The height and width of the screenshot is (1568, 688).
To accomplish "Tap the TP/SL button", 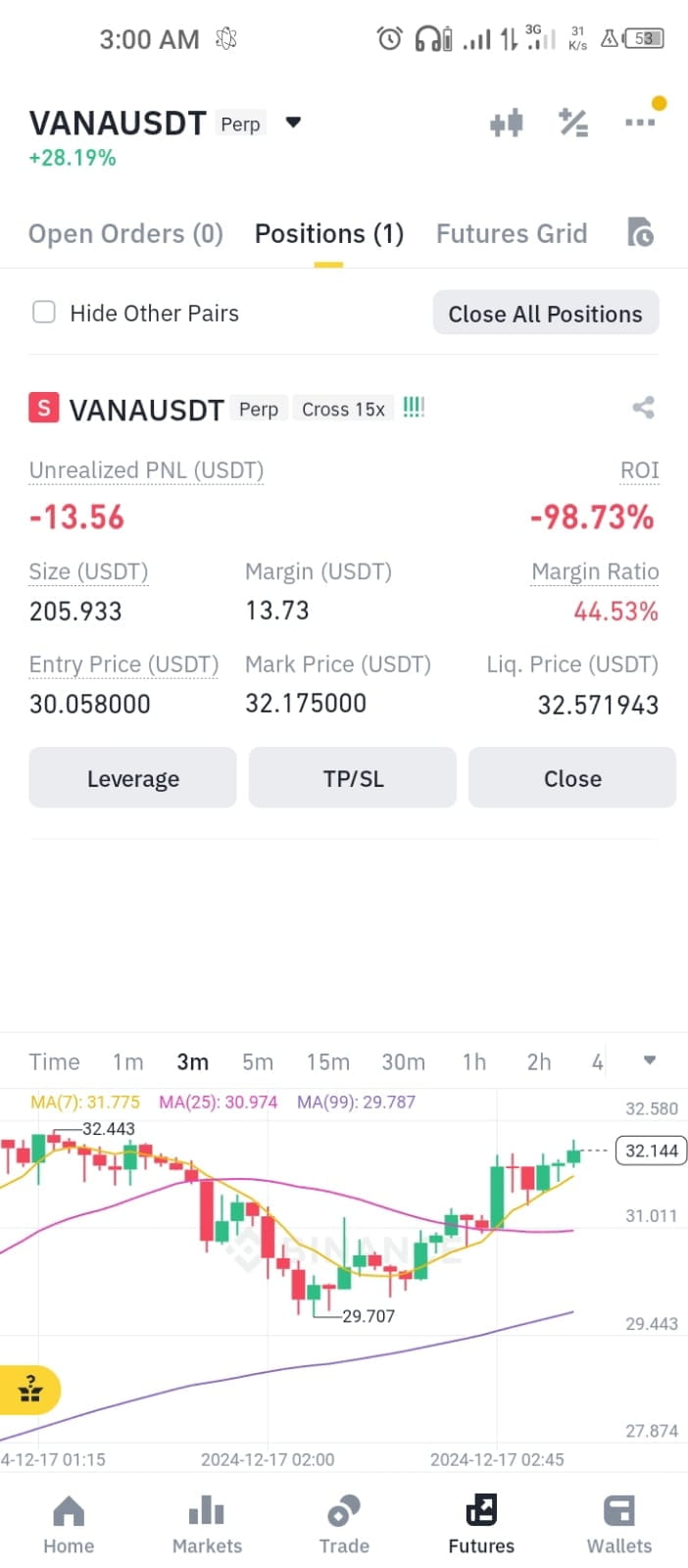I will click(353, 778).
